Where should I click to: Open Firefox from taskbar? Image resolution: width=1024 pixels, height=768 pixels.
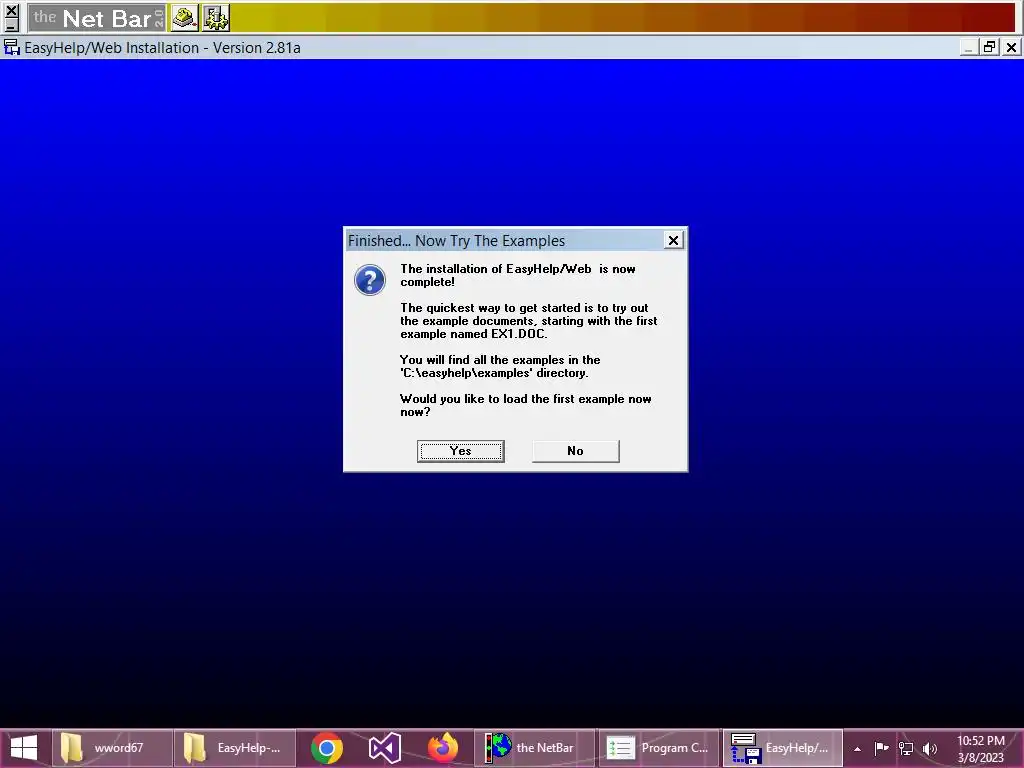[443, 748]
